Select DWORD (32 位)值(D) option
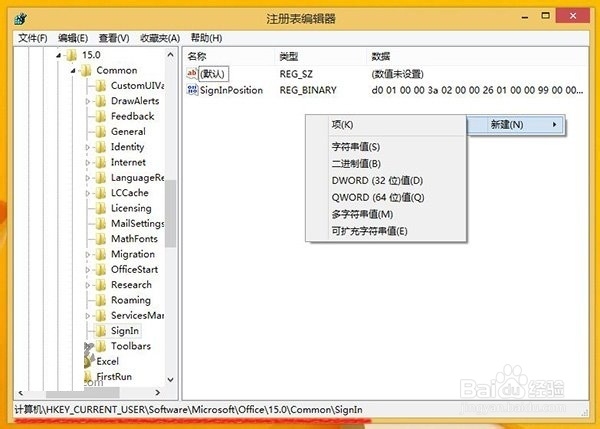This screenshot has width=600, height=429. click(386, 181)
